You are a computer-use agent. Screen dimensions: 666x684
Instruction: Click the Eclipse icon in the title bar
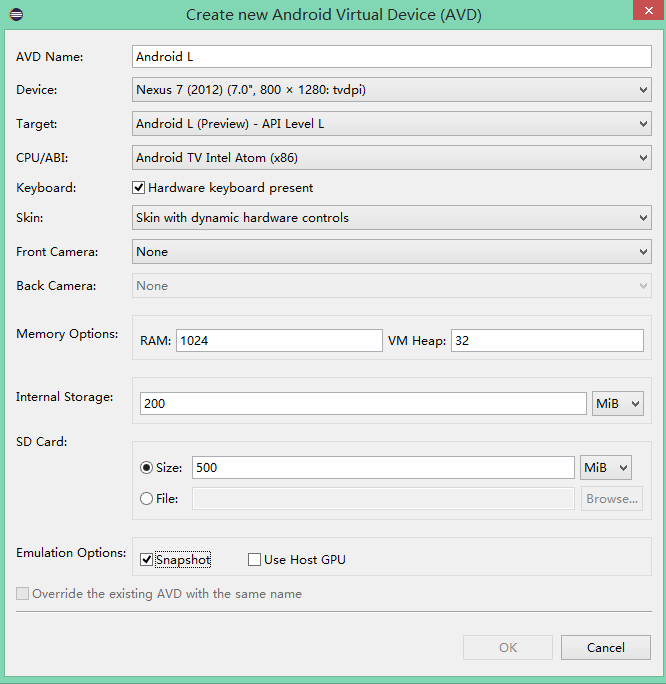click(x=16, y=14)
